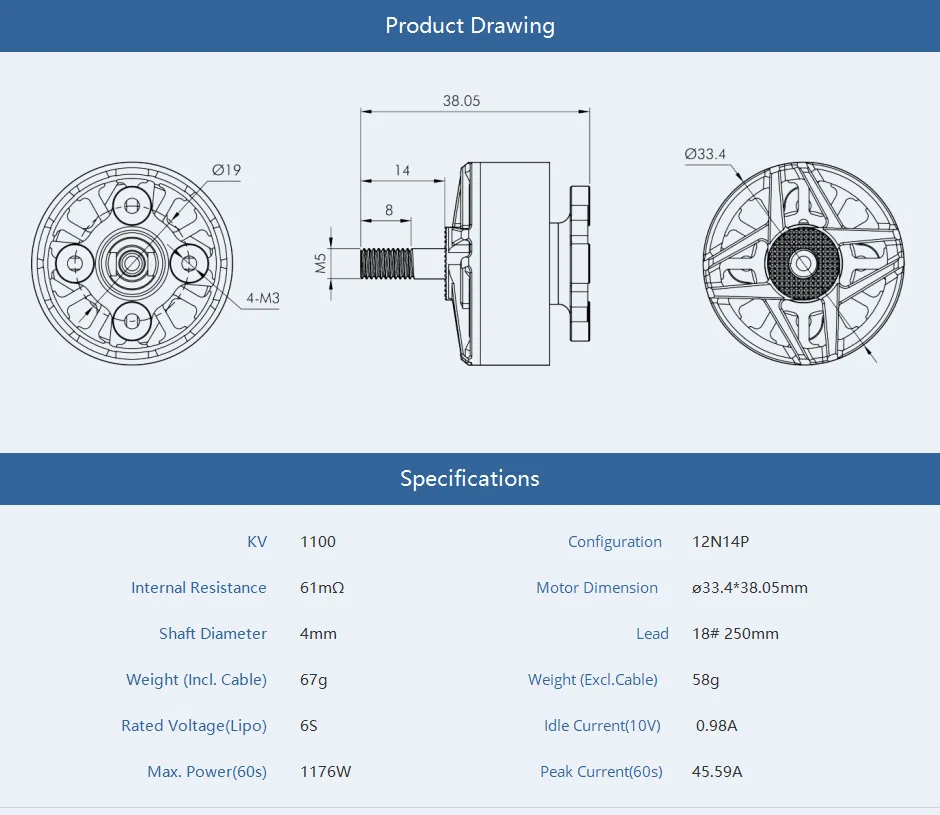Click the Motor Dimension value
The width and height of the screenshot is (940, 815).
coord(750,588)
